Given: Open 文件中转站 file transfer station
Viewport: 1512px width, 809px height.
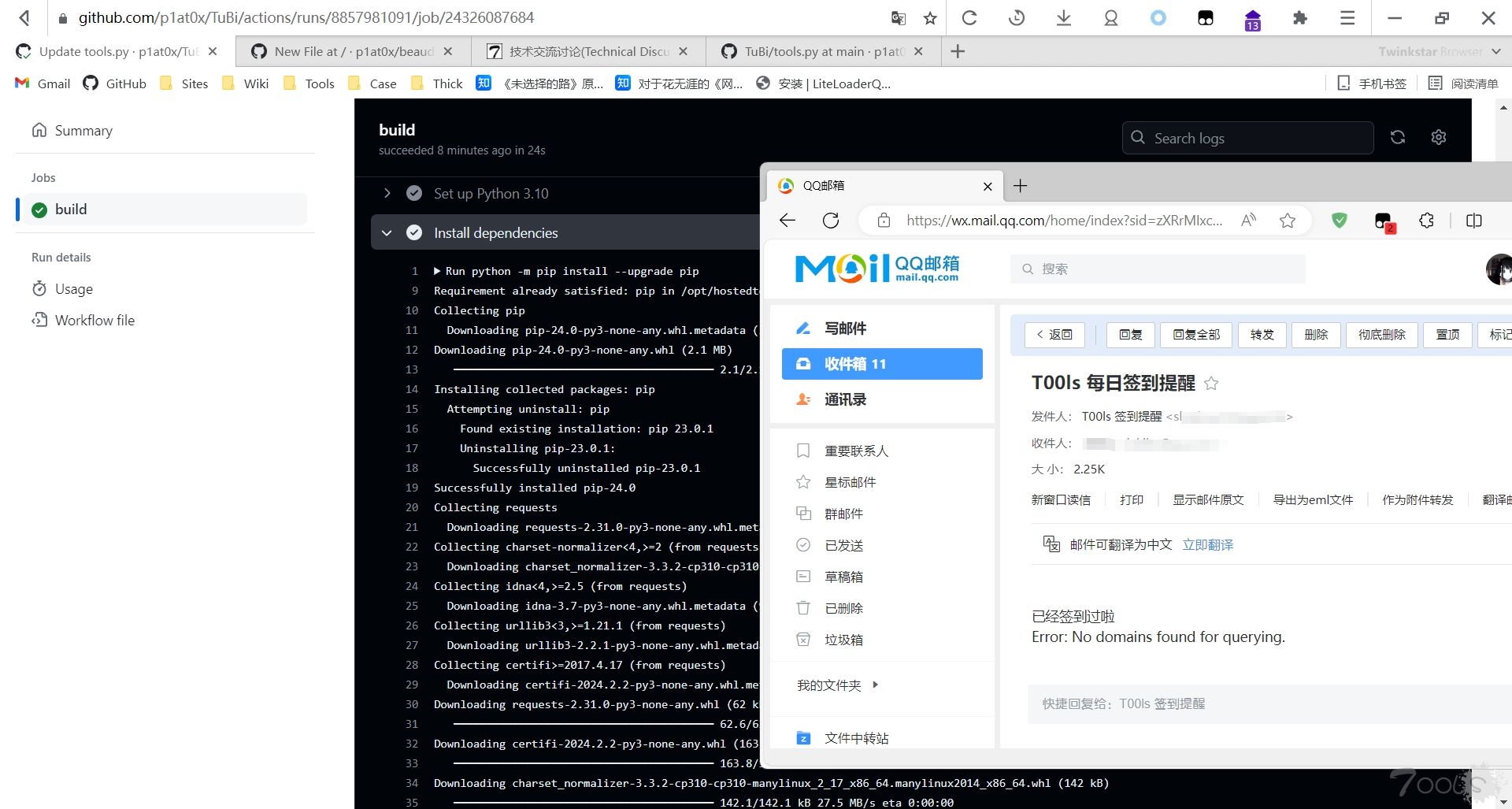Looking at the screenshot, I should (x=843, y=738).
